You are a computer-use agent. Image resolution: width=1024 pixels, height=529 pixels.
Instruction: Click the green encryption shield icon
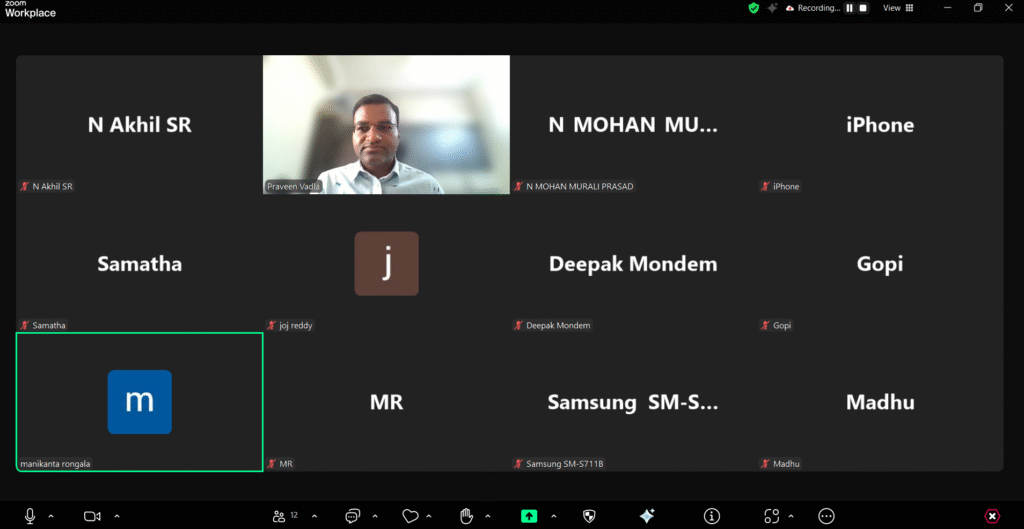pos(754,8)
